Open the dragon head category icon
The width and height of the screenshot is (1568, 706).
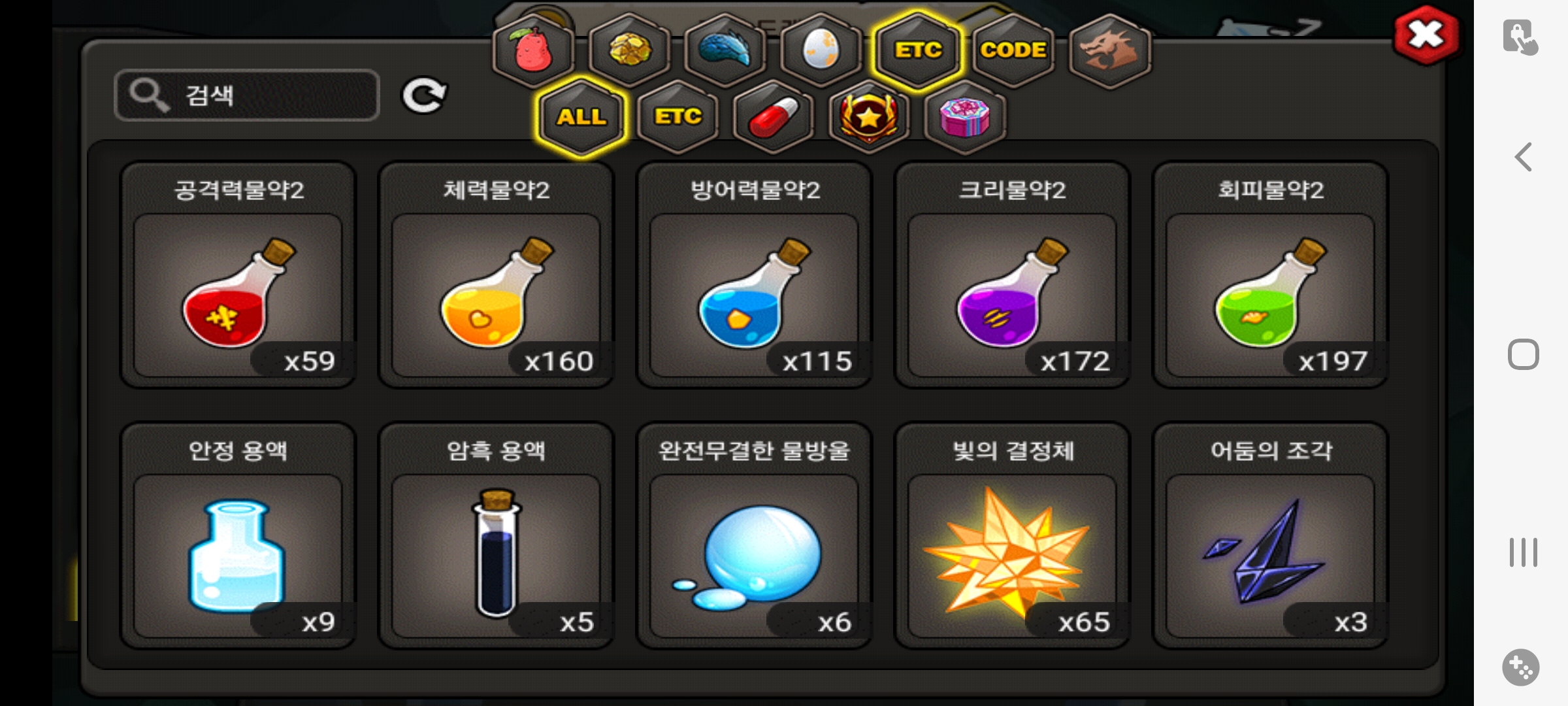coord(1110,50)
